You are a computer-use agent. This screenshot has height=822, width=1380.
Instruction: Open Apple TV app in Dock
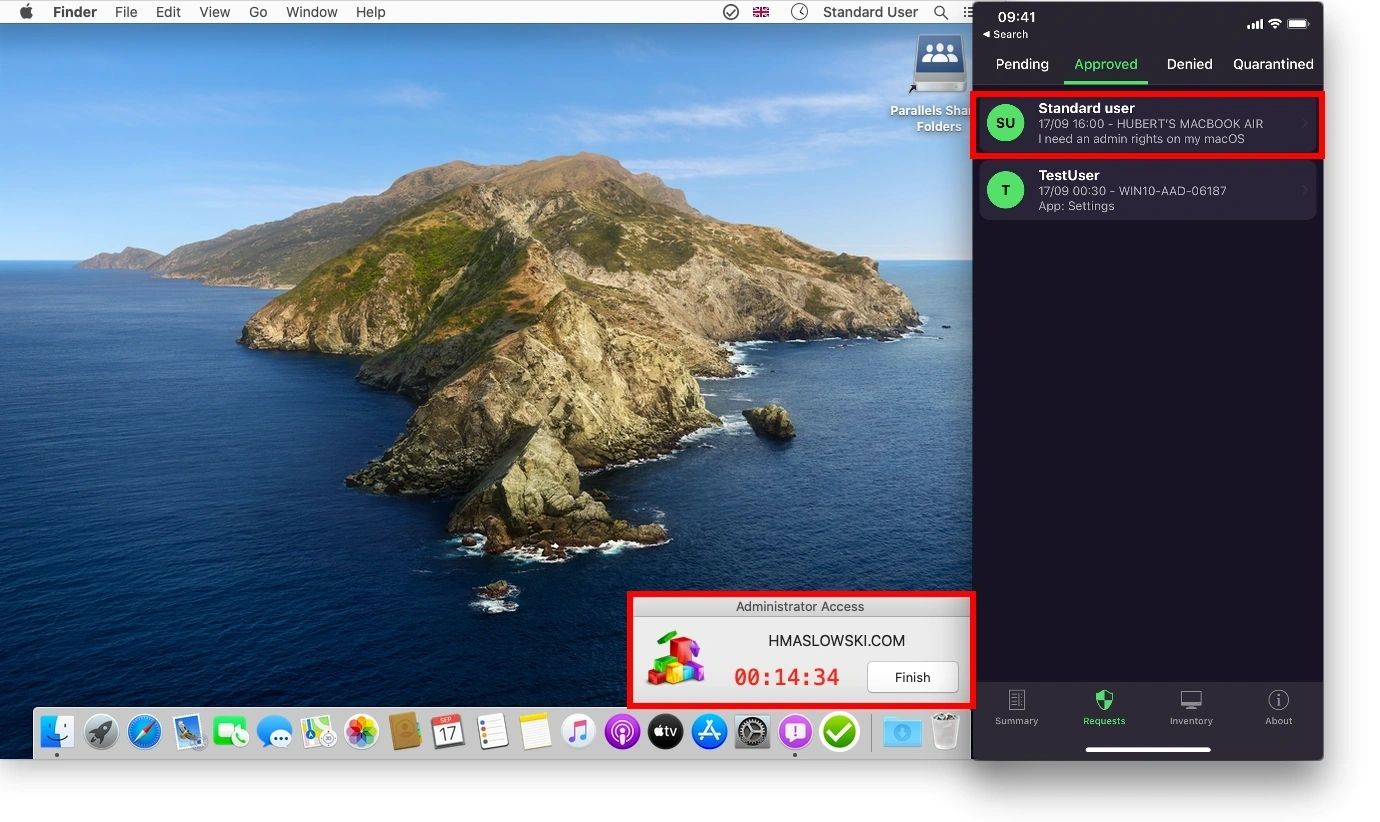pos(665,733)
